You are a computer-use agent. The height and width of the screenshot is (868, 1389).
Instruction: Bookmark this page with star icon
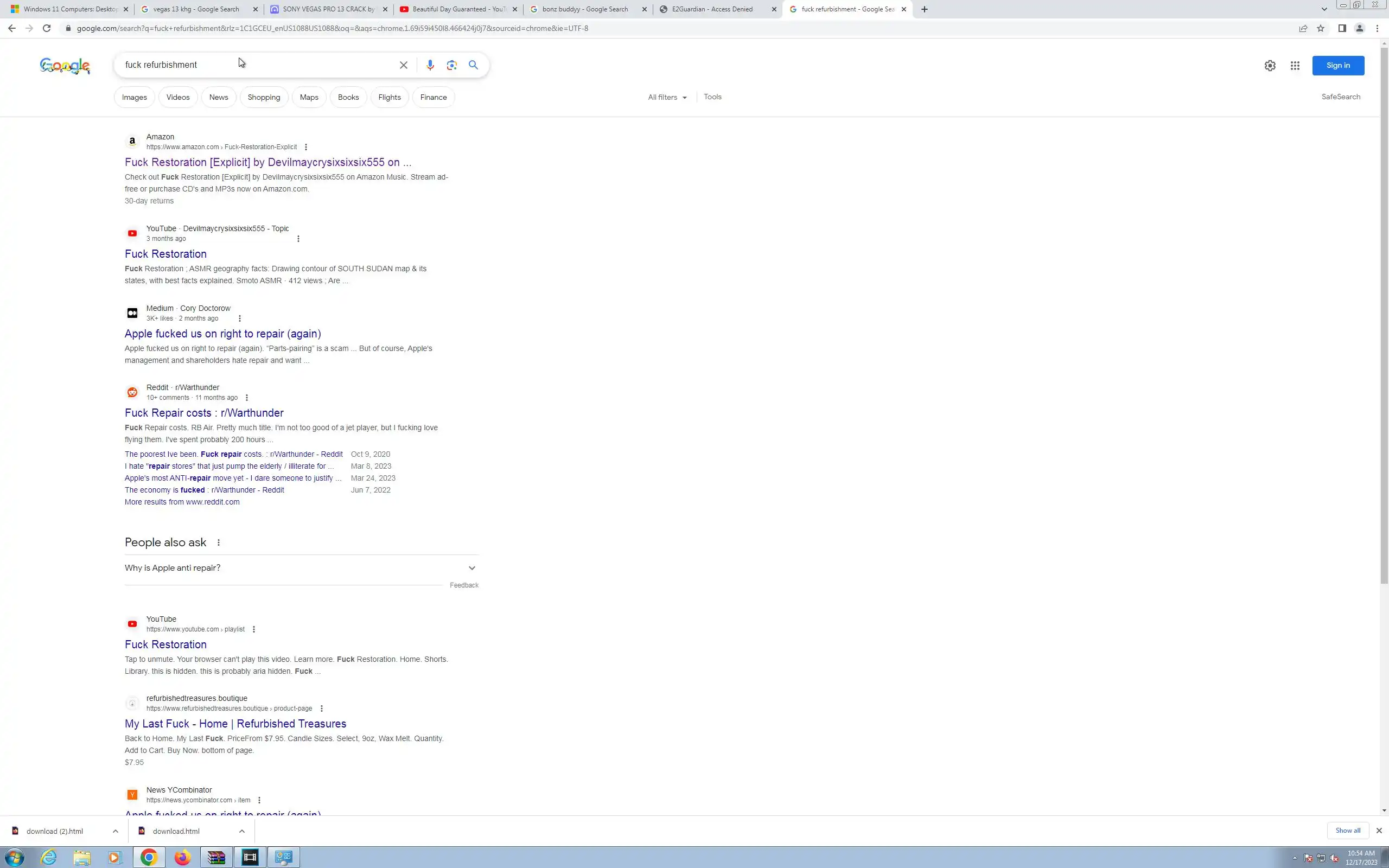[x=1321, y=28]
